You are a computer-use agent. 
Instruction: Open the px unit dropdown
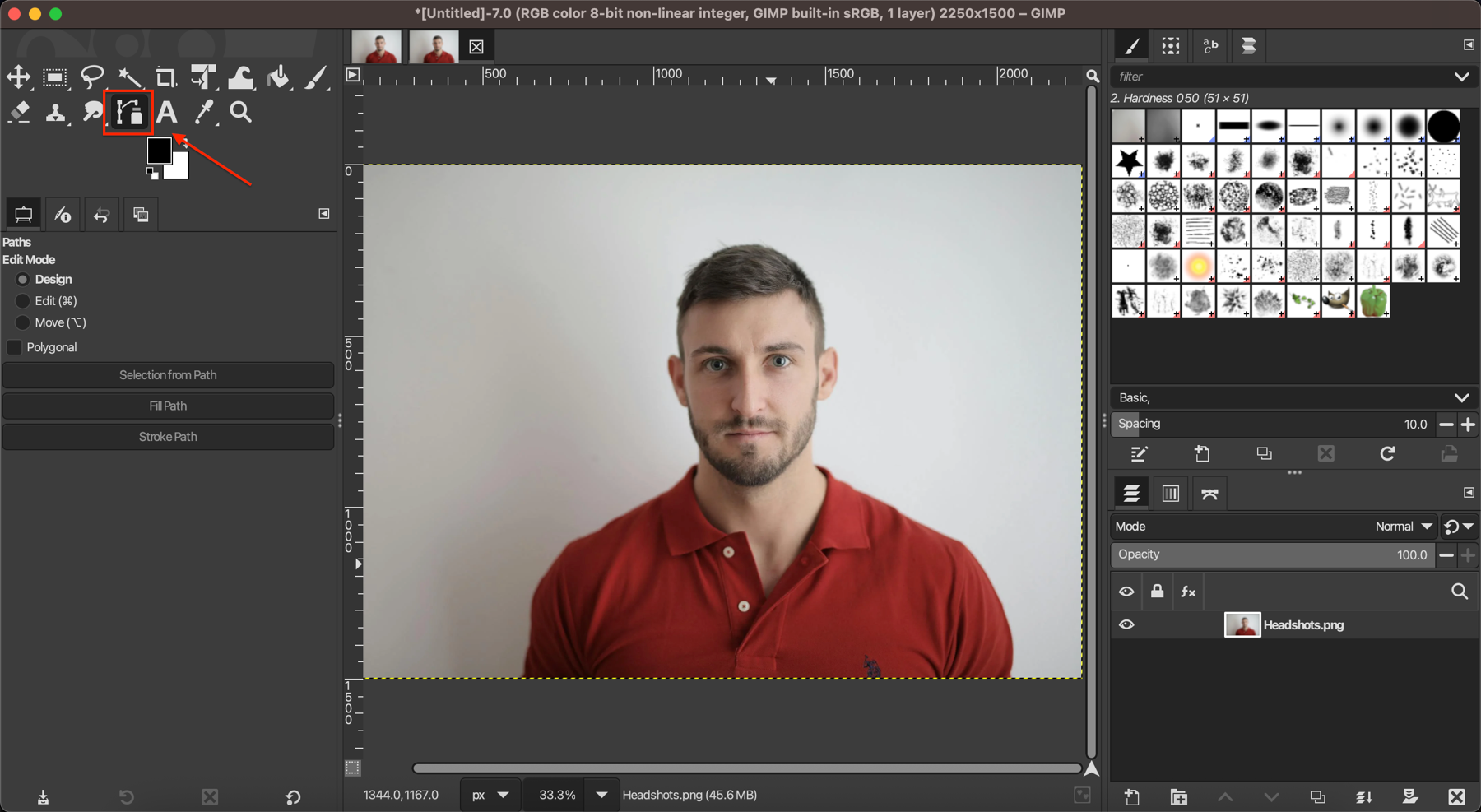490,795
